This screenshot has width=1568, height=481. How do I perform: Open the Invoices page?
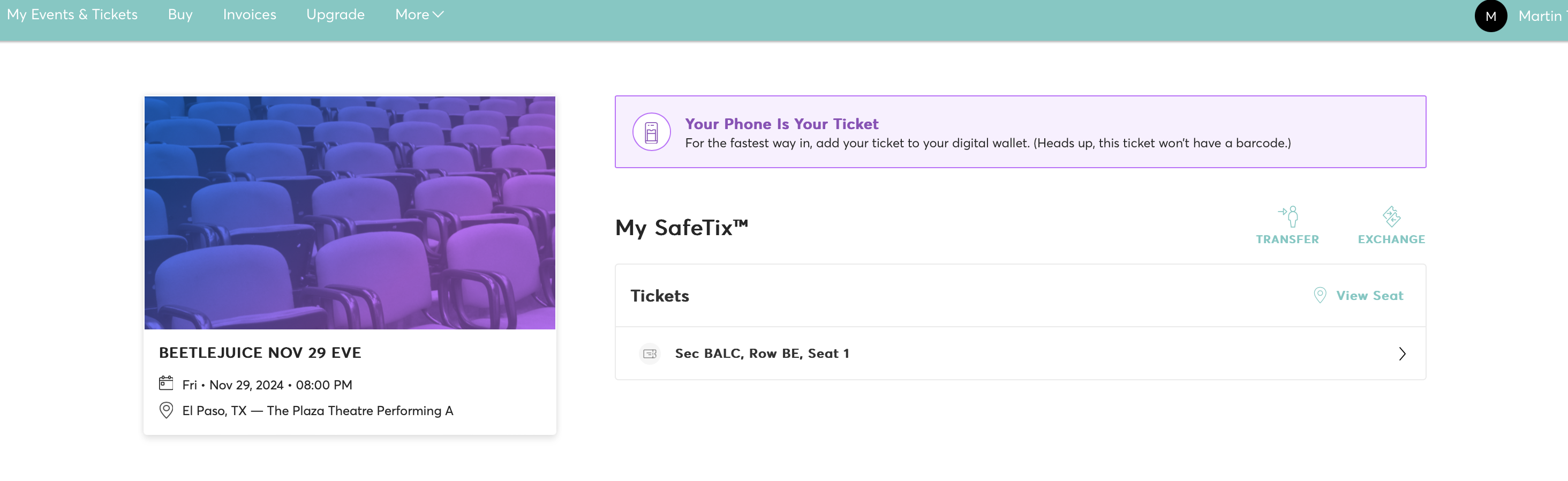[250, 14]
